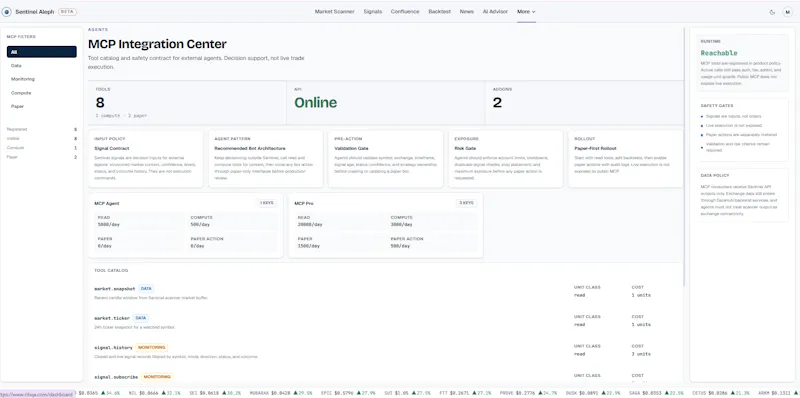Click the Registered count row in sidebar

coord(42,130)
